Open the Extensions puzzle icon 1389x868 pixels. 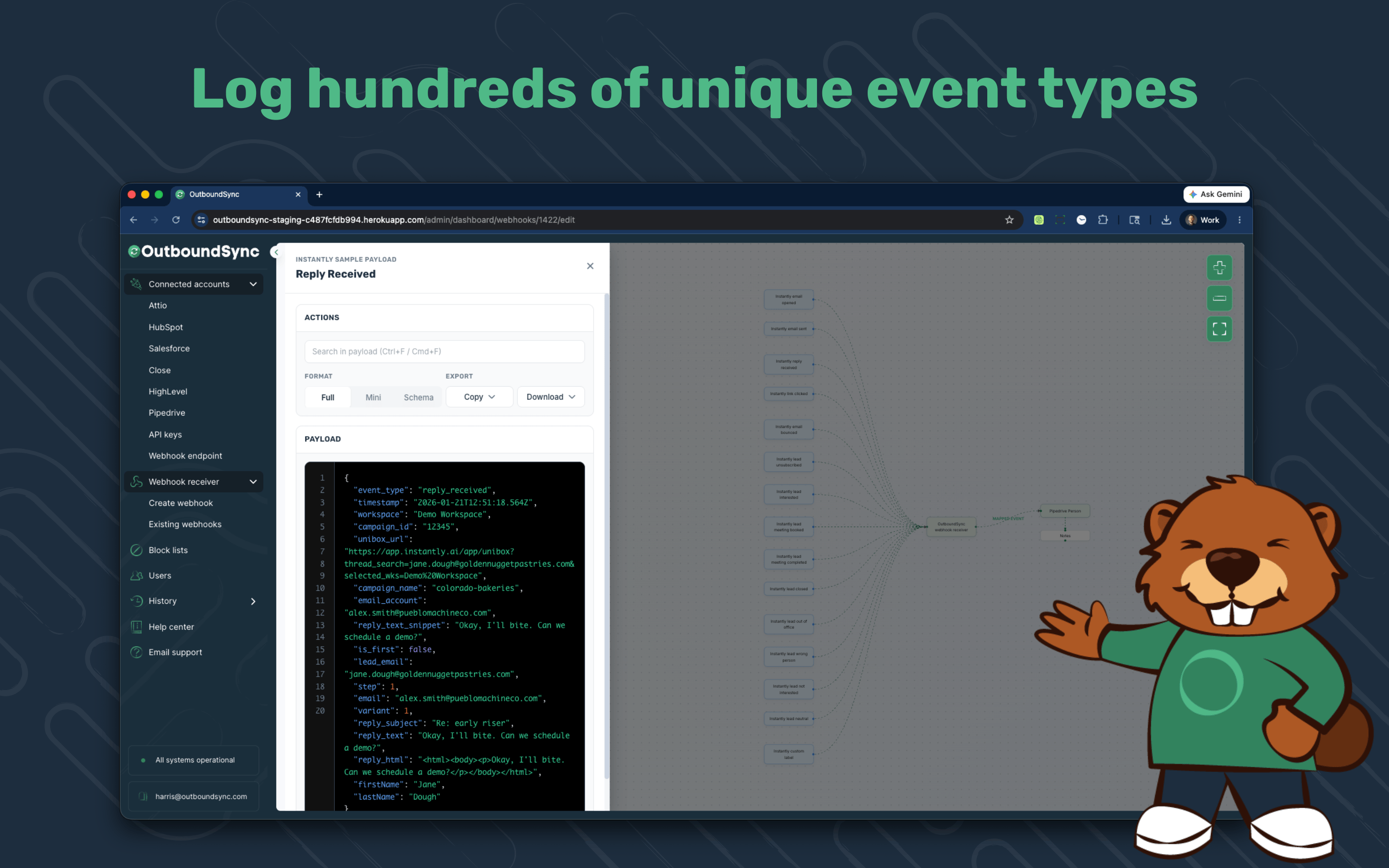click(1103, 220)
